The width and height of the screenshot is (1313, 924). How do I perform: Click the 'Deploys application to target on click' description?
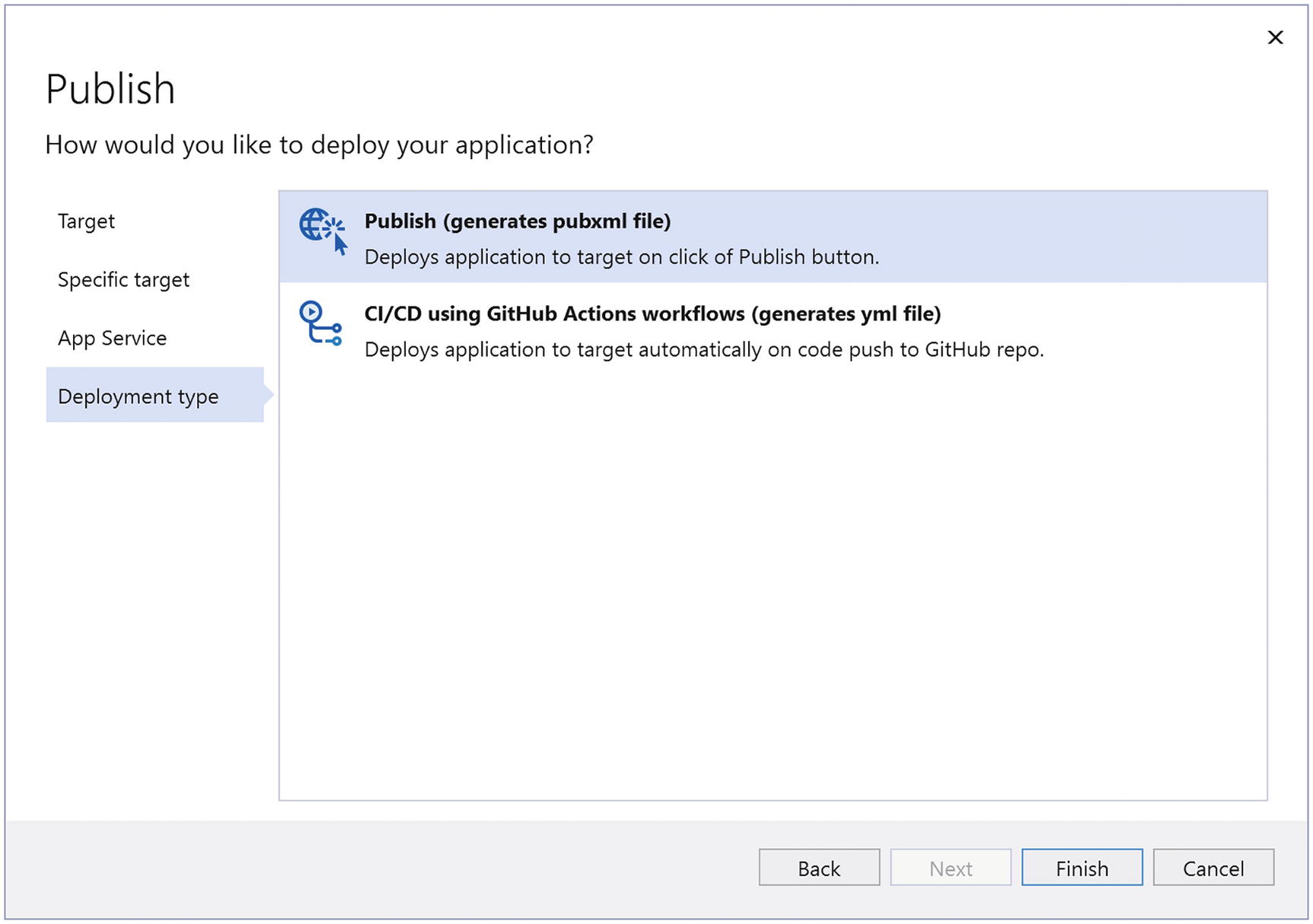pos(621,257)
